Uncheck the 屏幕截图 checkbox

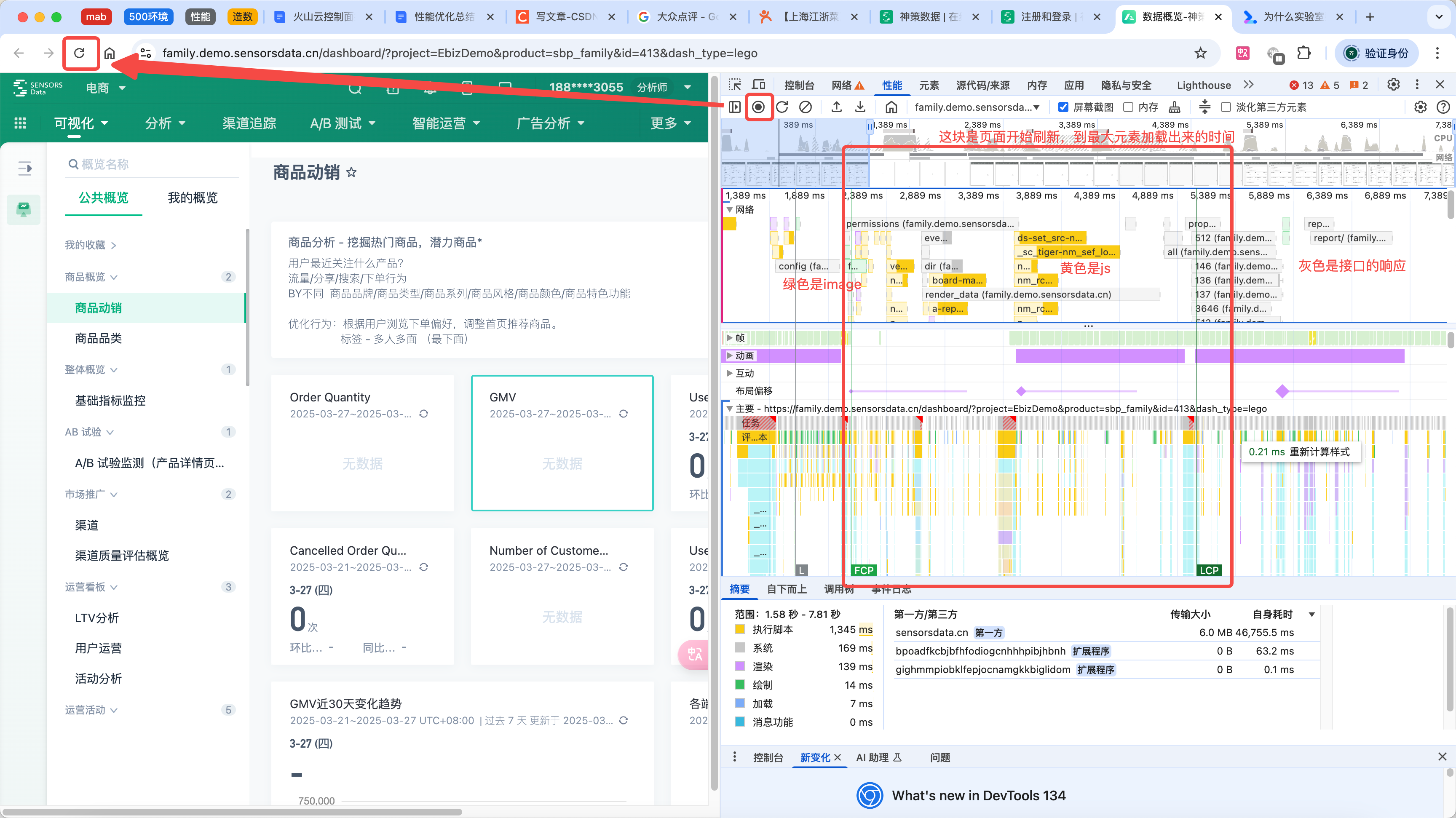point(1063,107)
